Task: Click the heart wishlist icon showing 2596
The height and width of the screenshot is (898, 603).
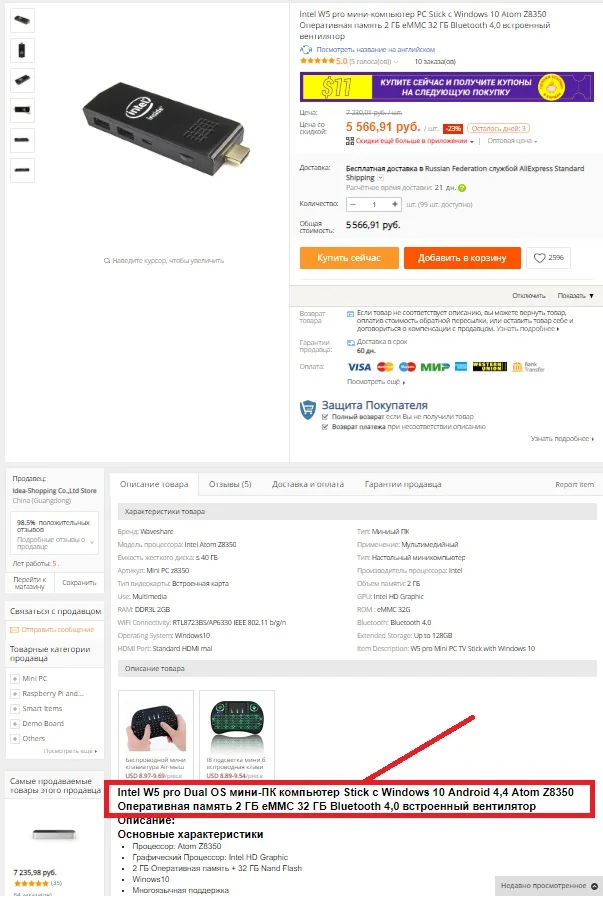Action: [x=539, y=258]
